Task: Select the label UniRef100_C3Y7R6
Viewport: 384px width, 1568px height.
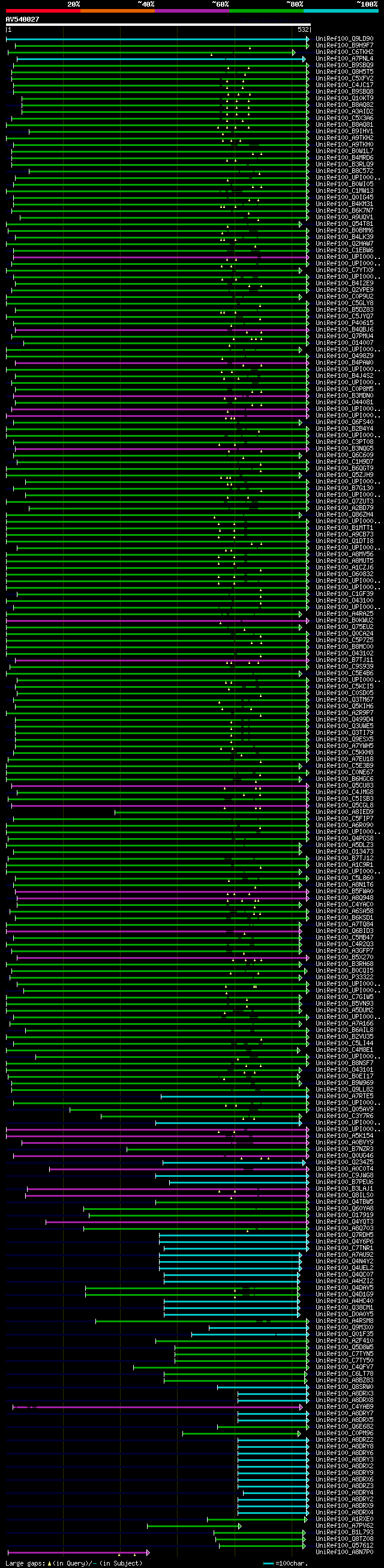Action: click(x=344, y=1116)
